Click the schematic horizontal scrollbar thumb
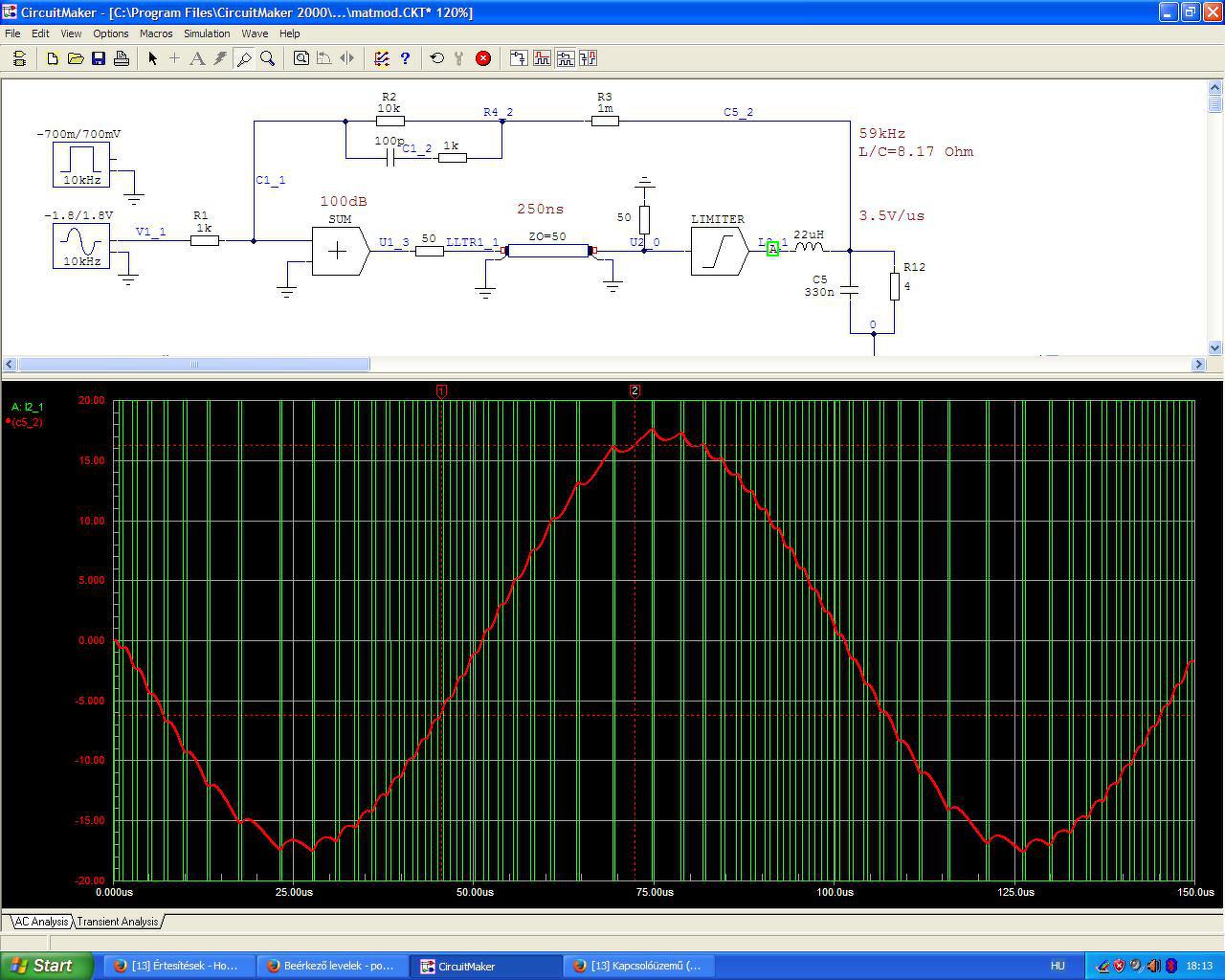Screen dimensions: 1225x980 pyautogui.click(x=194, y=365)
